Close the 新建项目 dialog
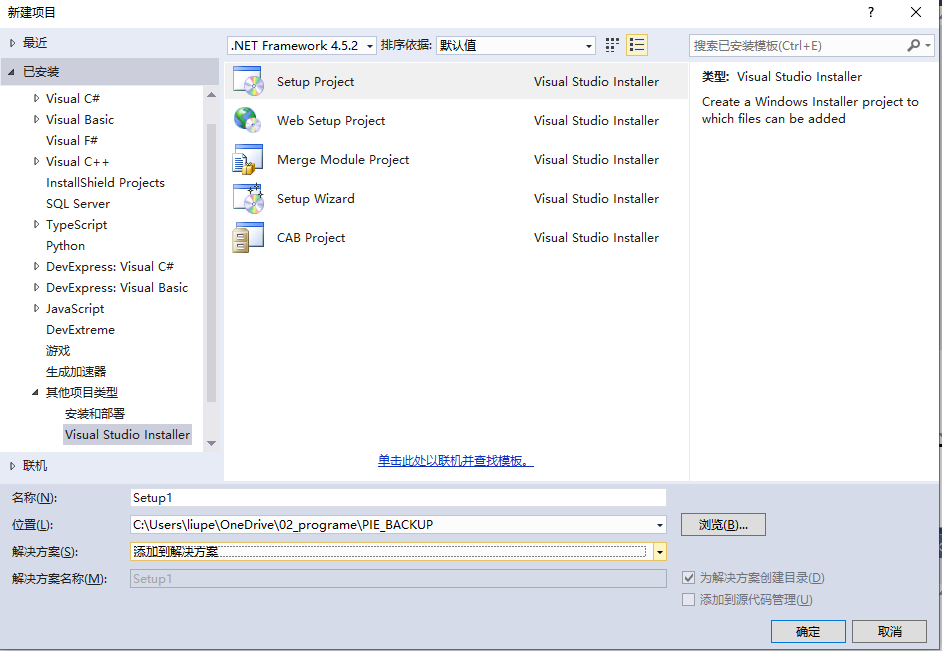This screenshot has height=651, width=942. [x=916, y=12]
